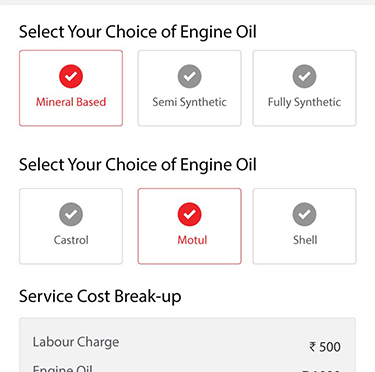
Task: Click the grey checkmark icon above Castrol
Action: 71,214
